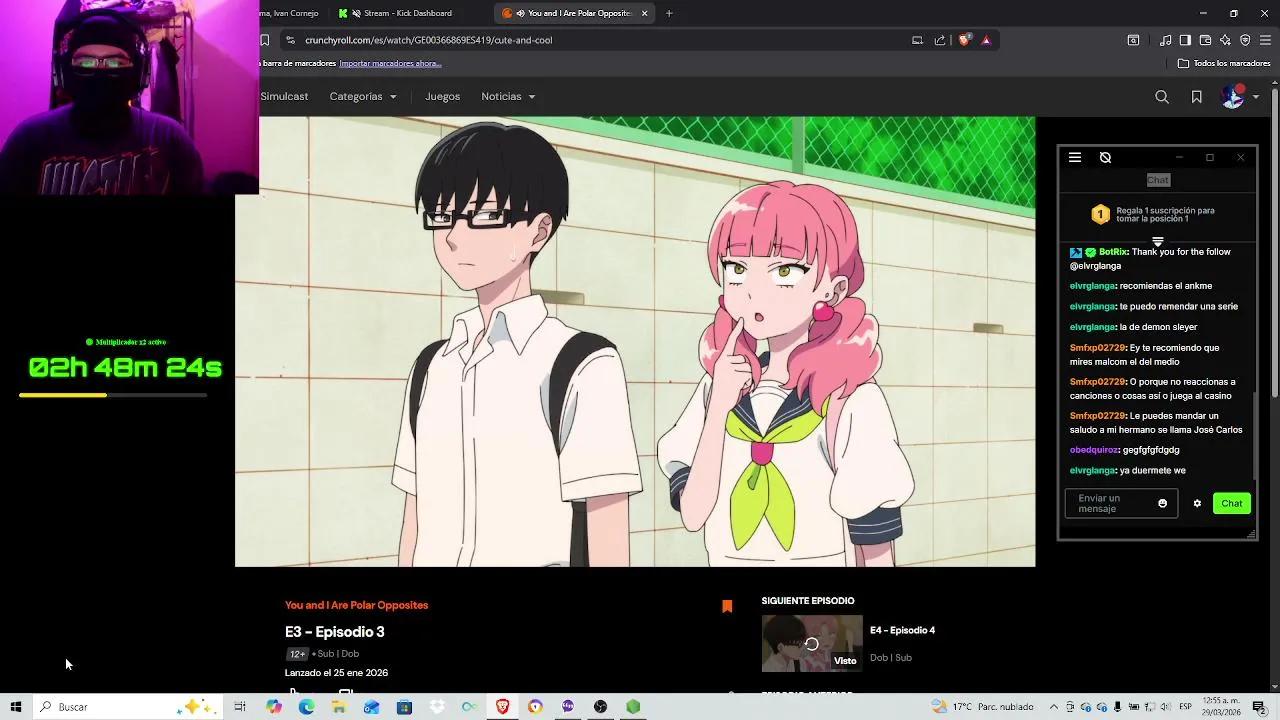Open the Brave Wallet icon

coord(1205,40)
